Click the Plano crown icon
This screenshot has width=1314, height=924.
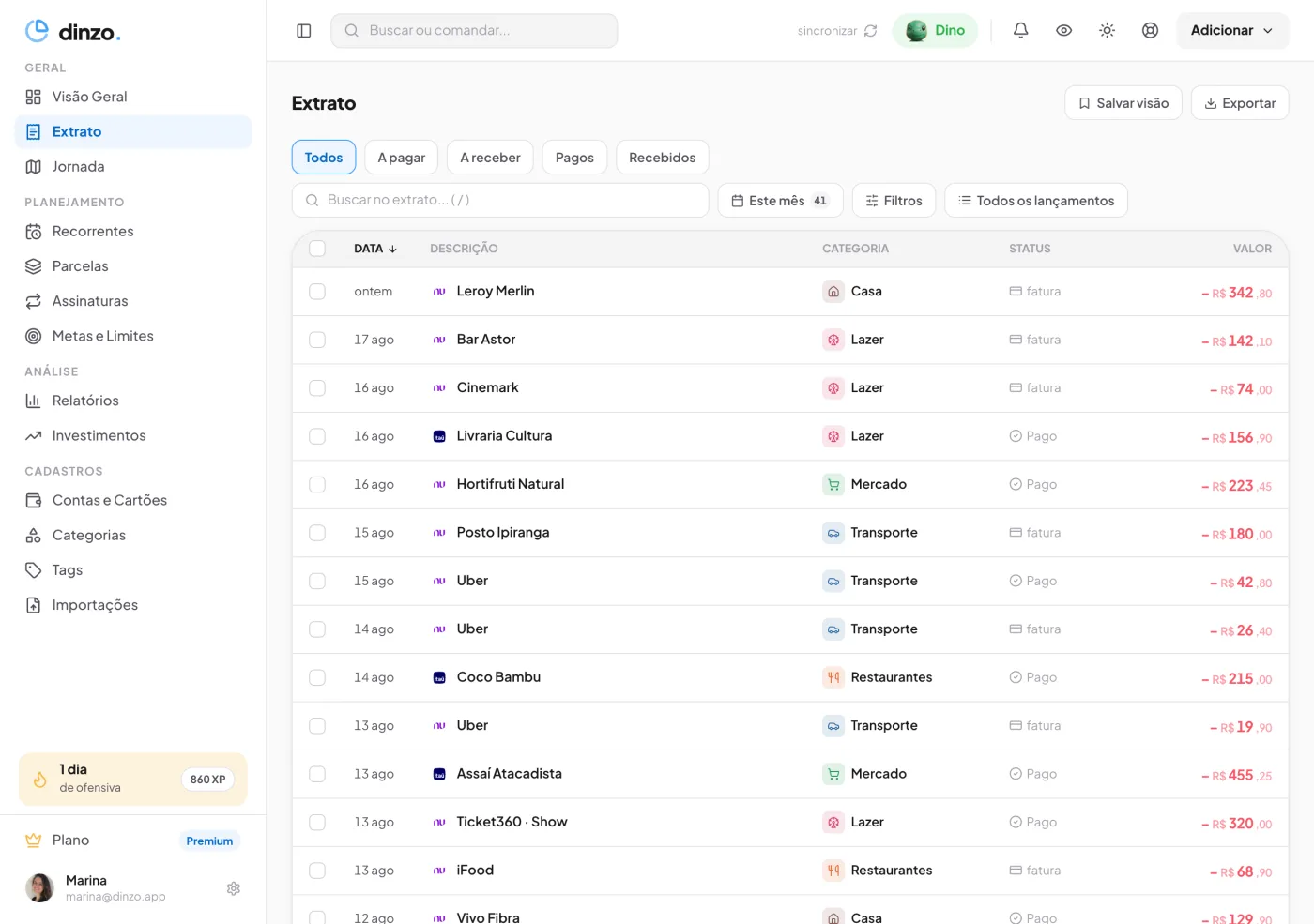tap(34, 841)
